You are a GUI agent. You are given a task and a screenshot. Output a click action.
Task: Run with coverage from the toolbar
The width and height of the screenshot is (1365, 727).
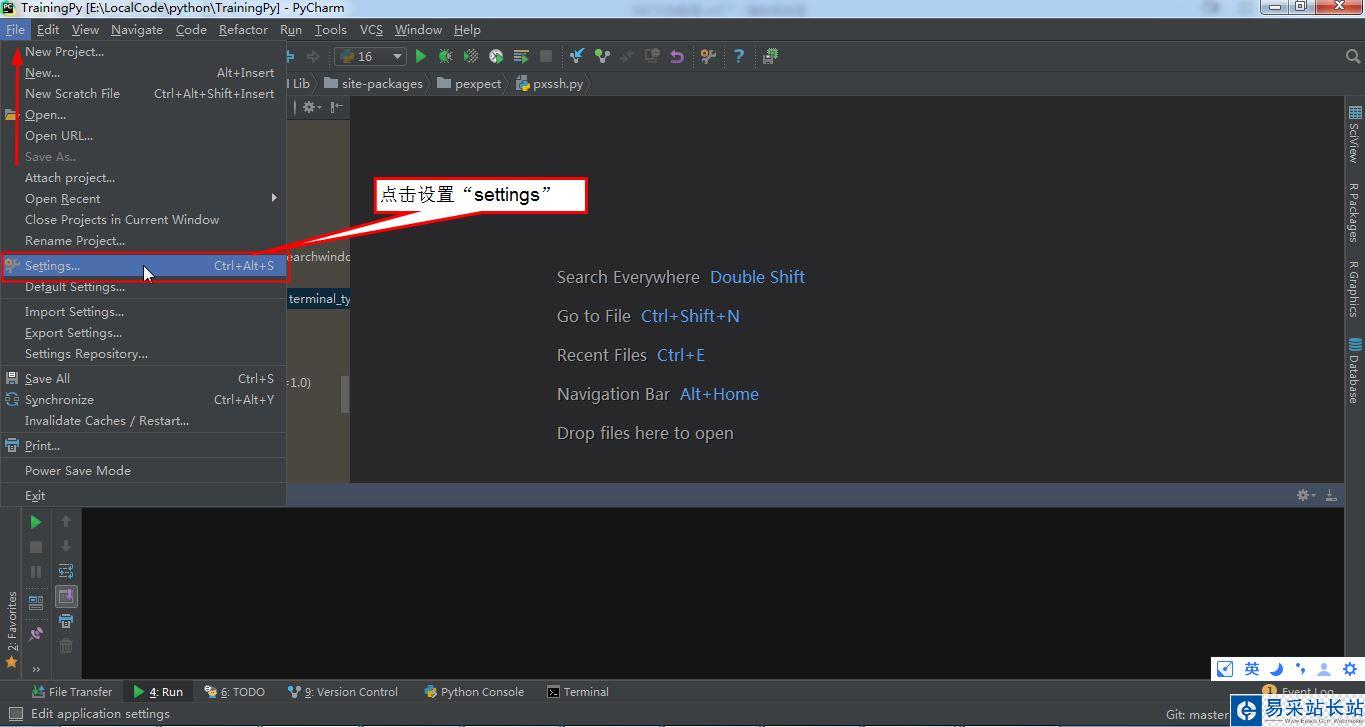click(x=471, y=56)
